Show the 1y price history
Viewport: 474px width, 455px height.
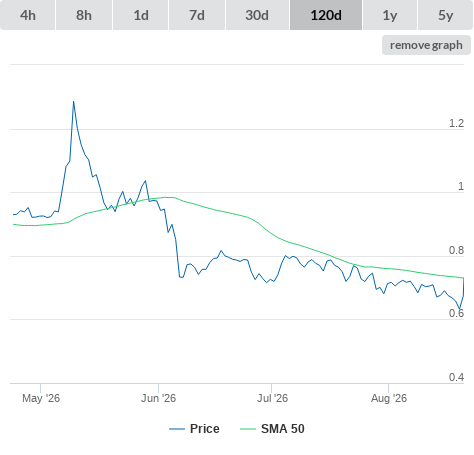click(x=390, y=15)
